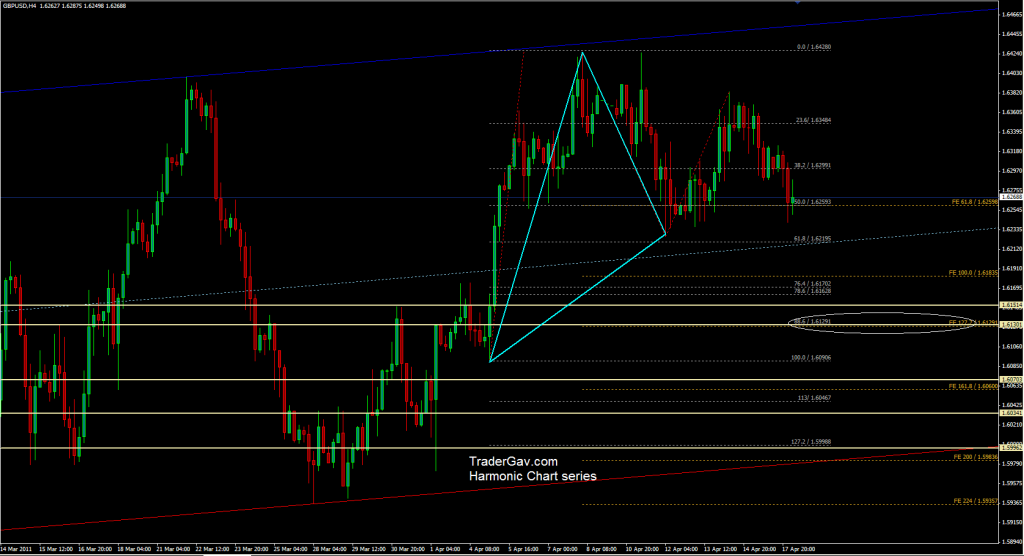Click price axis value 1.61910
Screen dimensions: 1024x556
tap(1012, 269)
